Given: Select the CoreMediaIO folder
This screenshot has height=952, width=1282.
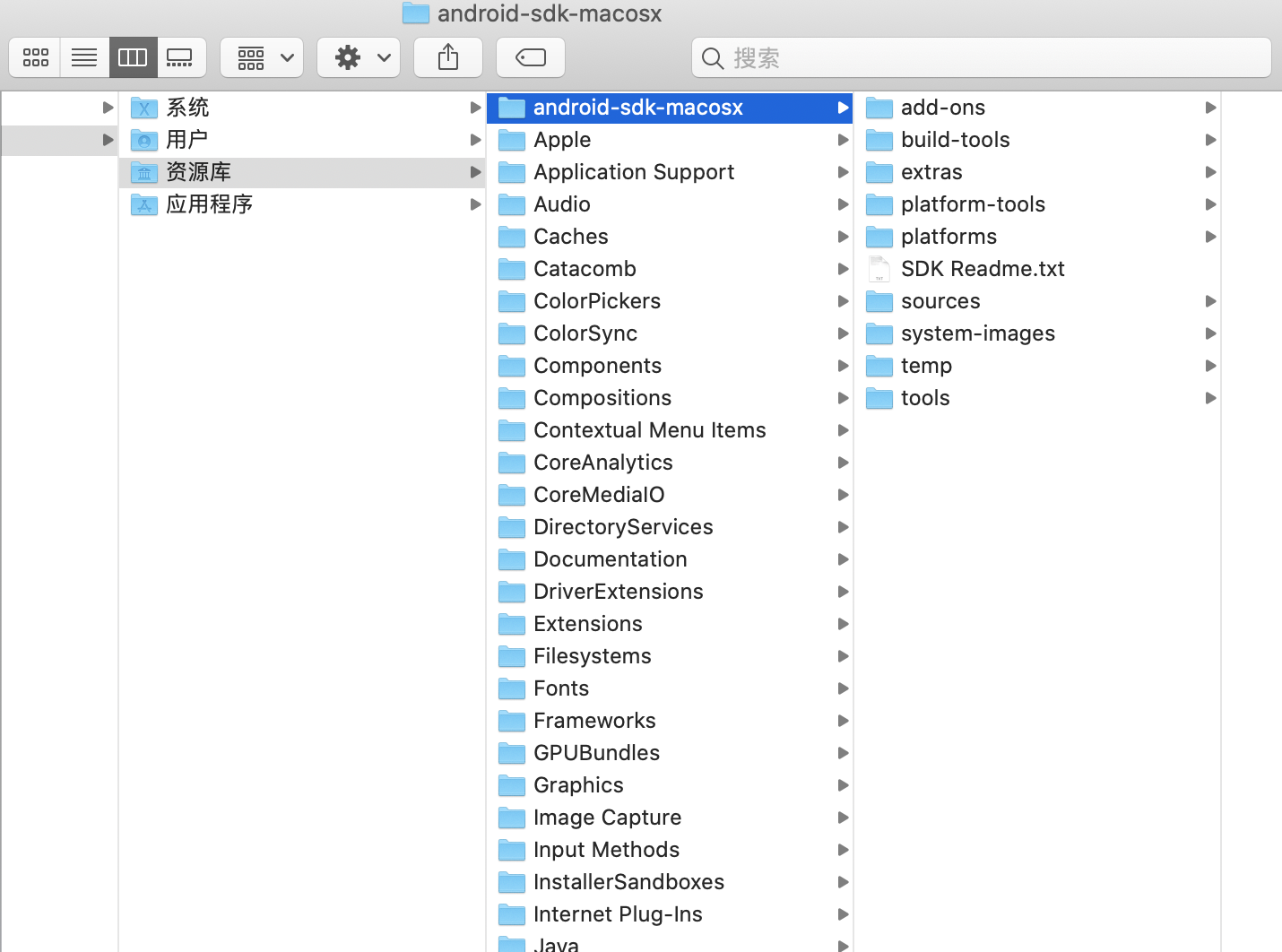Looking at the screenshot, I should [x=670, y=495].
